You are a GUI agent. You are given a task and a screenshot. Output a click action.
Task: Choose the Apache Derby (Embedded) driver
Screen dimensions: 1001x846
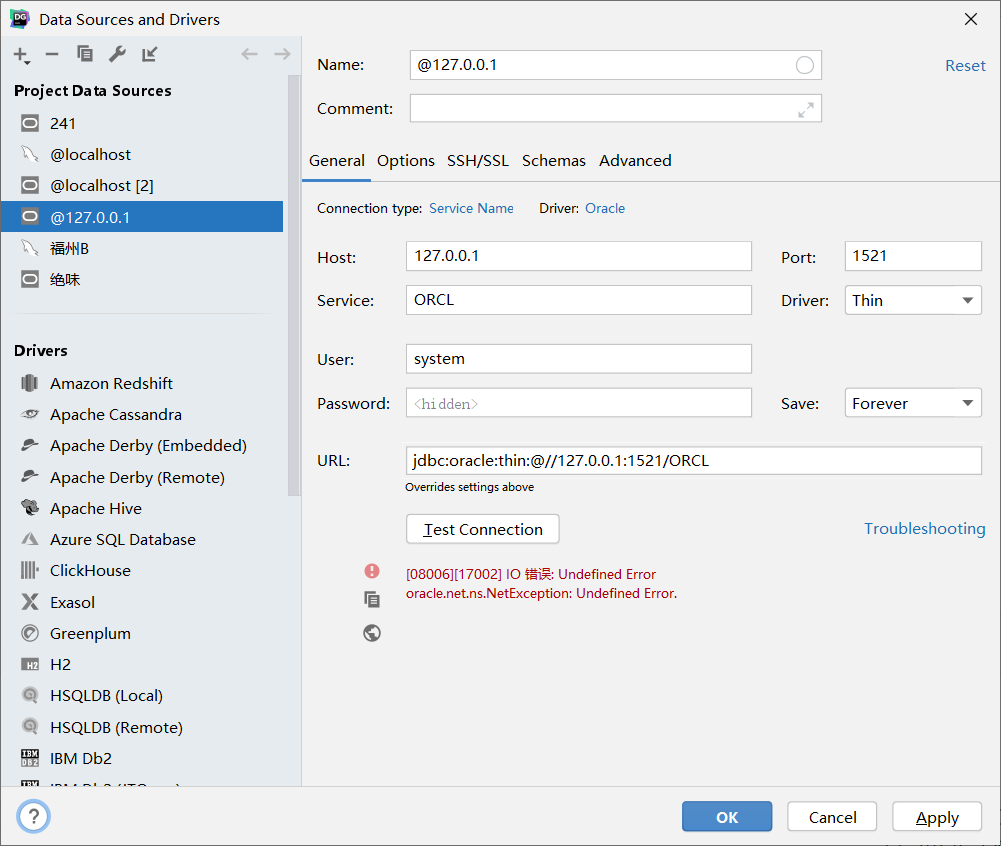(x=142, y=446)
